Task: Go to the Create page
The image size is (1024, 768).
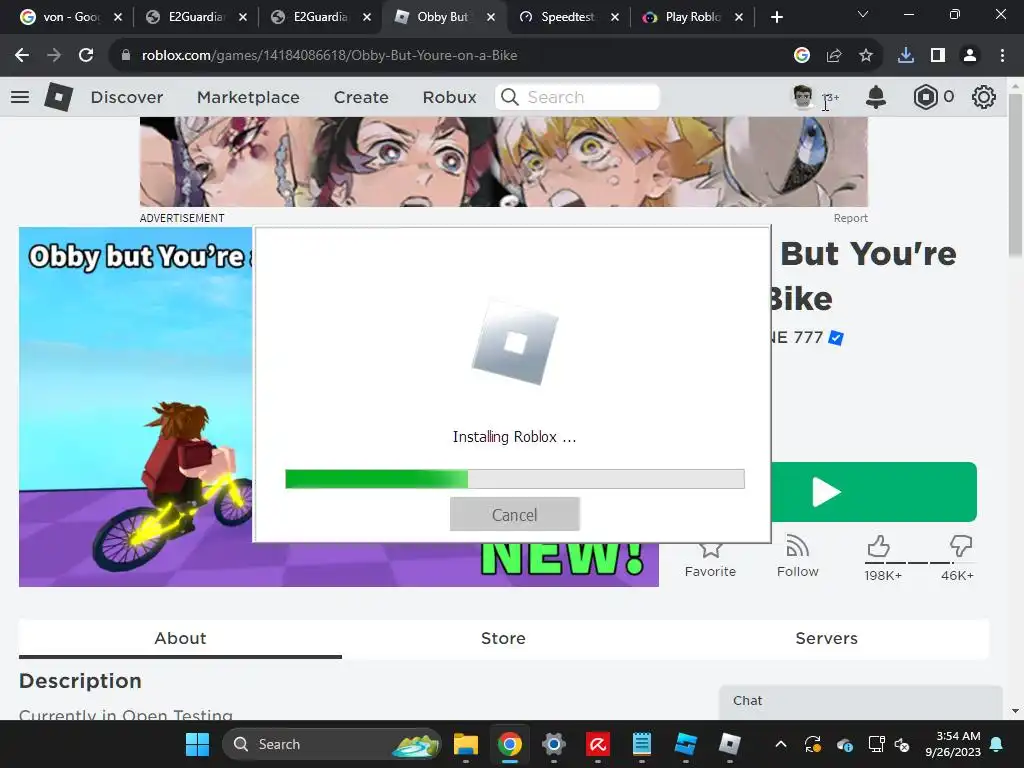Action: (x=361, y=97)
